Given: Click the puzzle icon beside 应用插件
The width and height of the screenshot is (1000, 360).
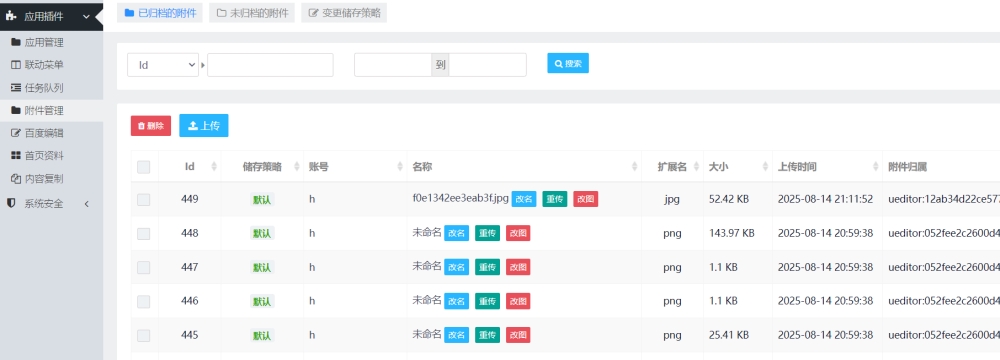Looking at the screenshot, I should (x=11, y=17).
